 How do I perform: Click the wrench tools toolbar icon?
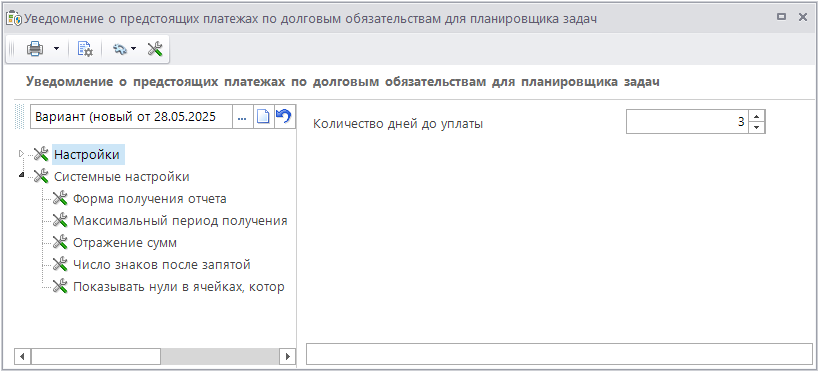[155, 49]
